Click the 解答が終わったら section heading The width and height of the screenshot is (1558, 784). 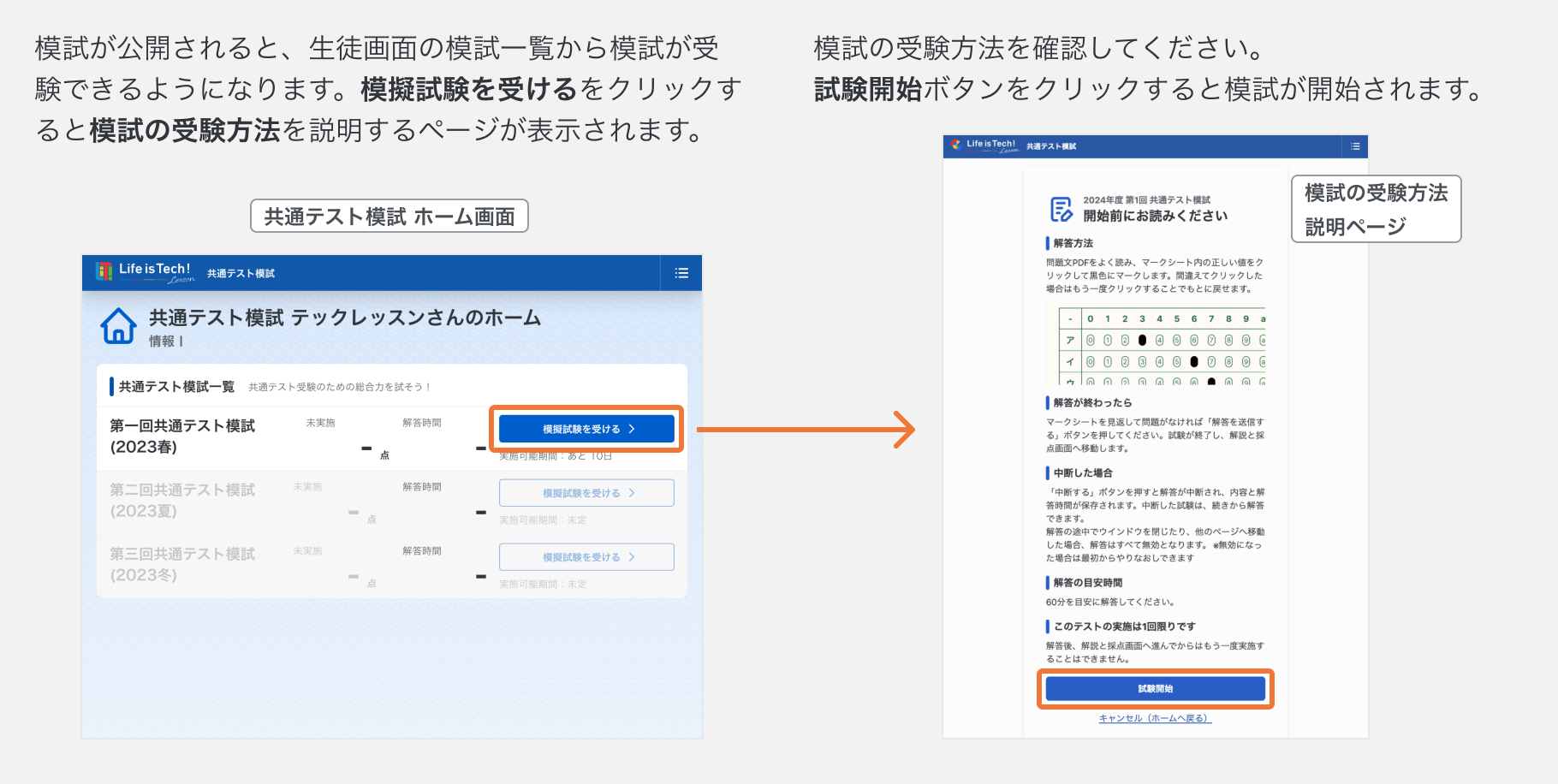tap(1092, 403)
